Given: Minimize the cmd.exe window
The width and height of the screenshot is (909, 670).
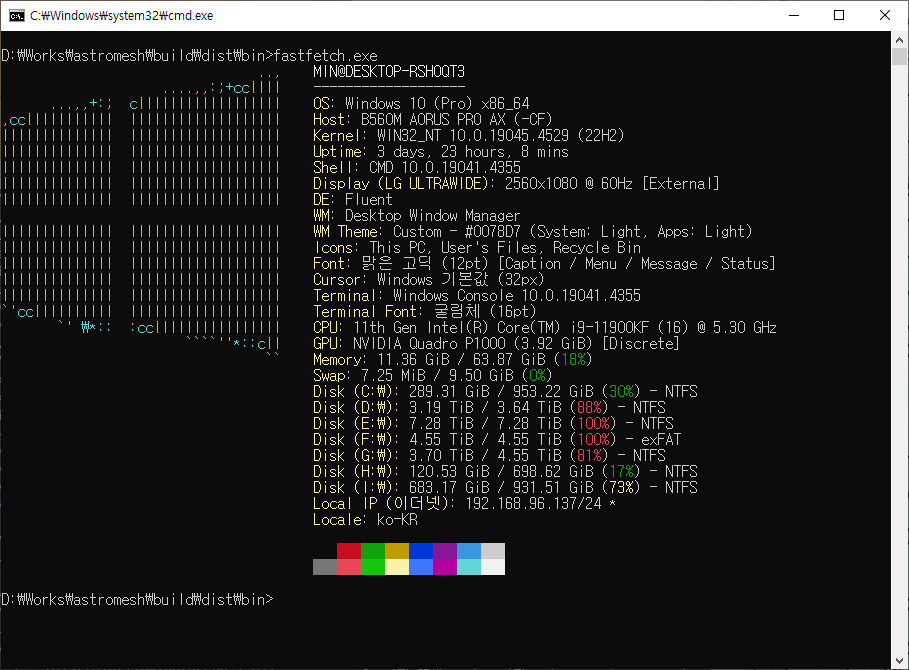Looking at the screenshot, I should click(x=794, y=15).
